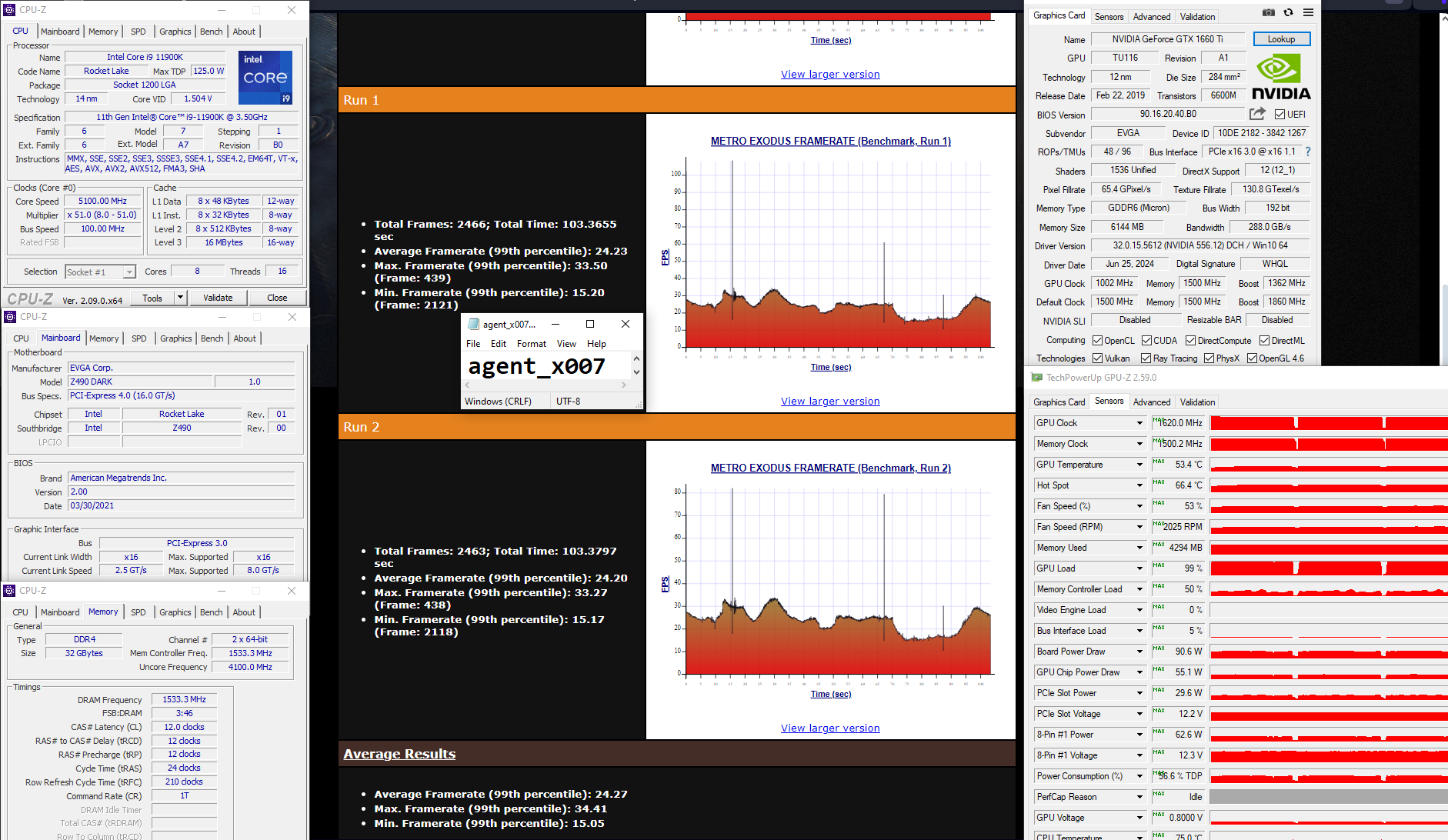Open the Notepad Format menu
The width and height of the screenshot is (1448, 840).
click(x=532, y=344)
